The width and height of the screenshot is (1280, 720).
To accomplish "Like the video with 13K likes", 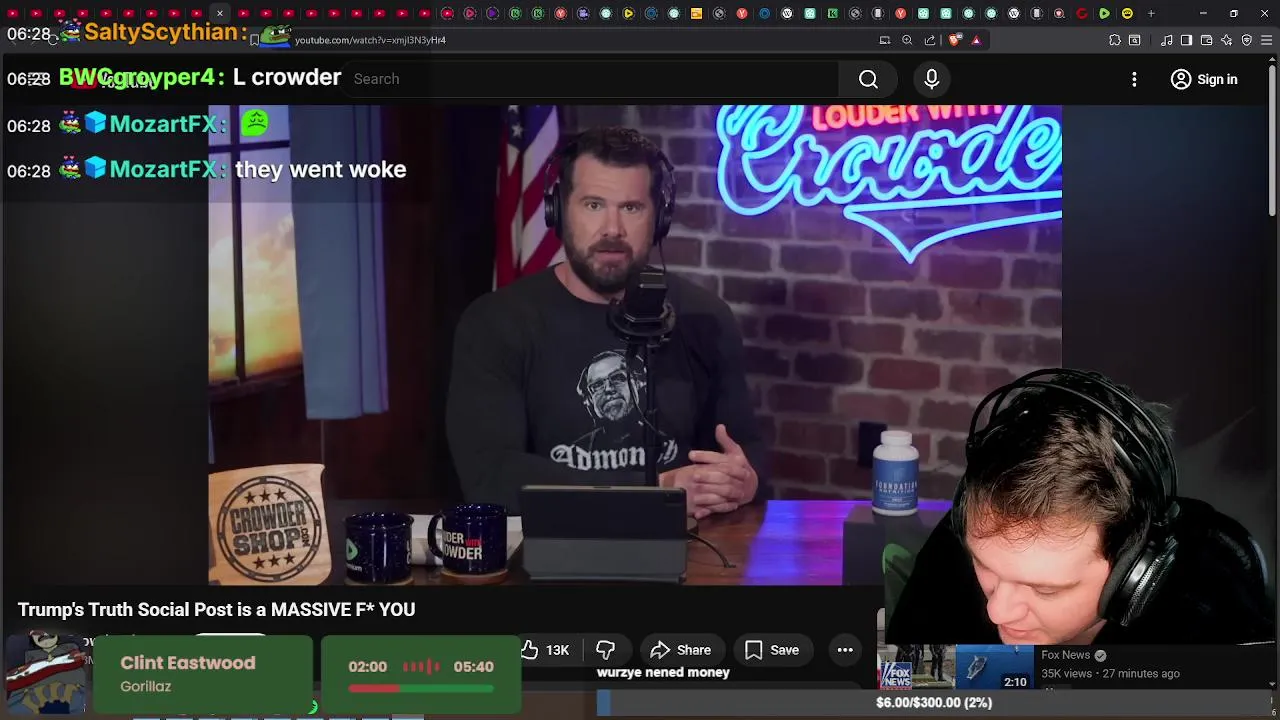I will point(545,650).
